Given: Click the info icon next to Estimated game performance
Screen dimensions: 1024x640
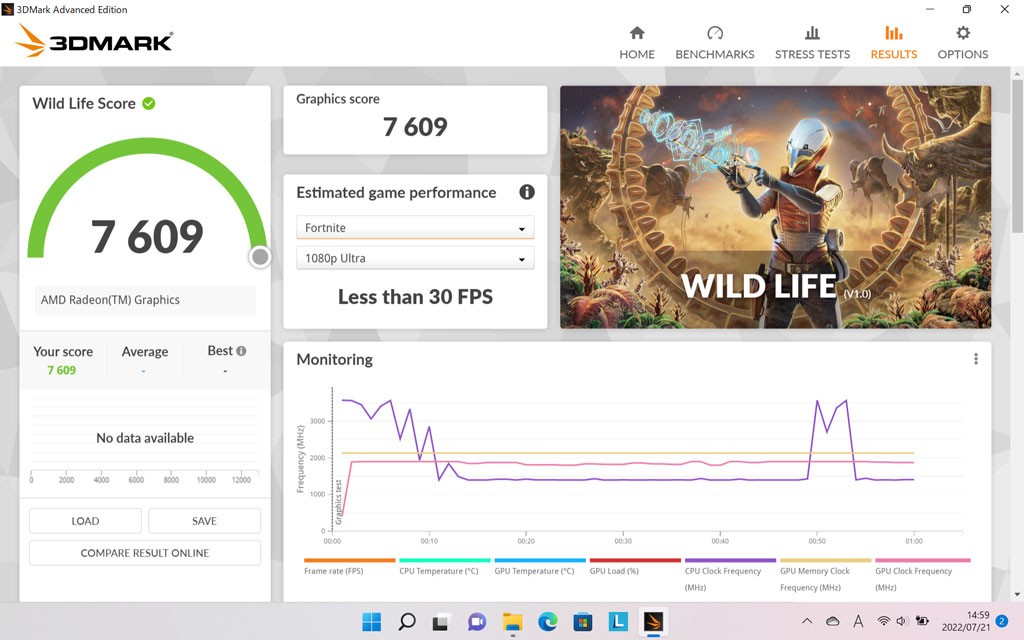Looking at the screenshot, I should coord(526,192).
